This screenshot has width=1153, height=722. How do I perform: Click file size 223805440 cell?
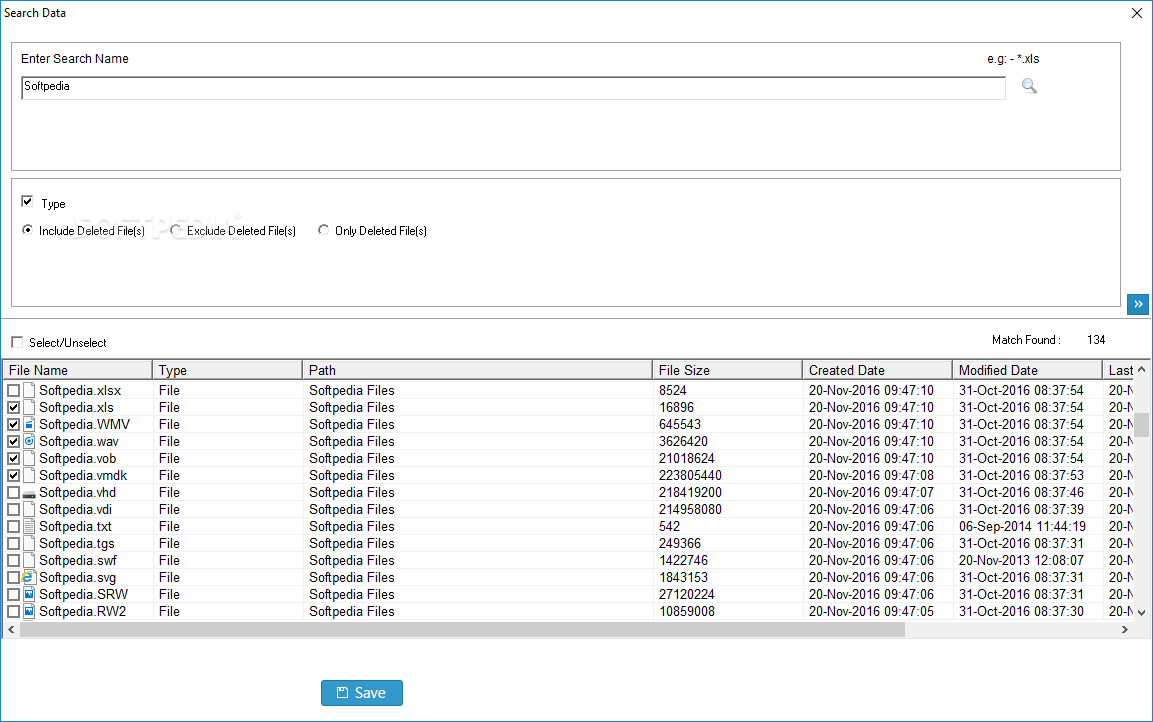[690, 476]
